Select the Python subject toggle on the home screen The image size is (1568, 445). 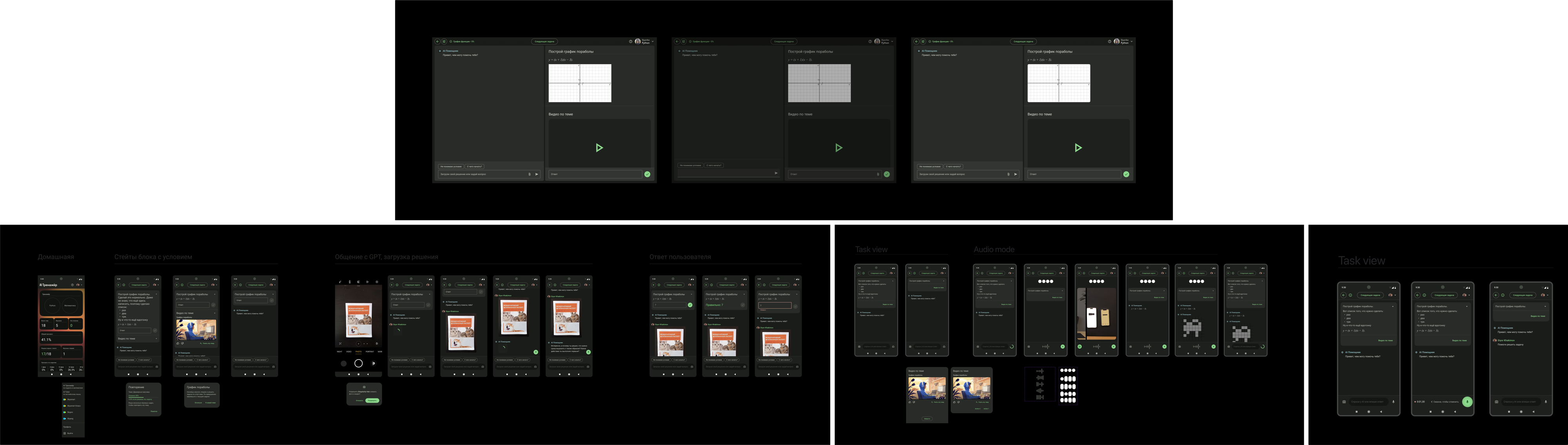53,306
